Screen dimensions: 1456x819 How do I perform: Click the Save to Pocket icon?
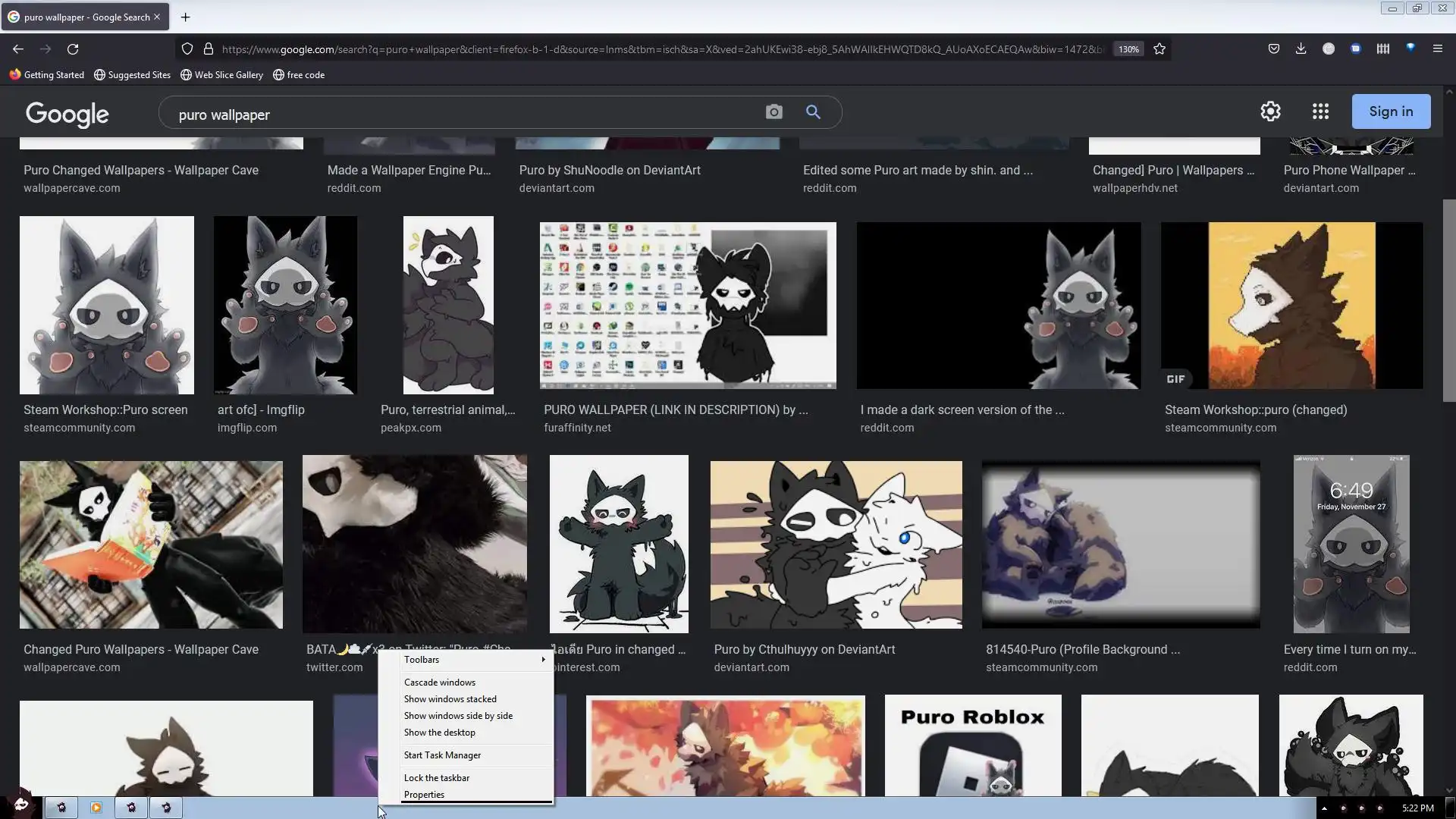1274,49
